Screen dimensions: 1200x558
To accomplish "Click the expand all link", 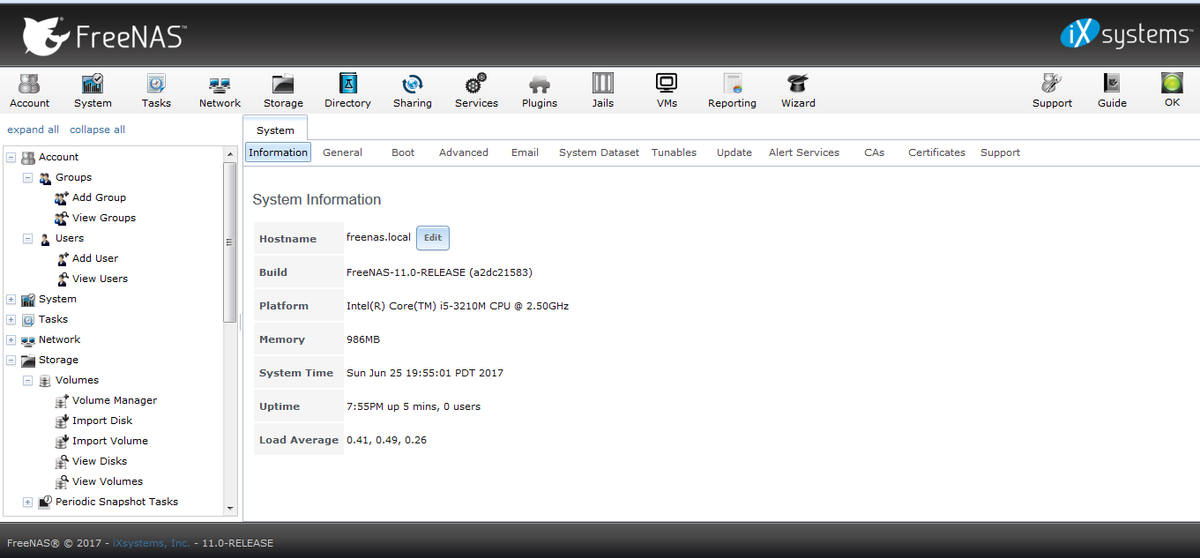I will 33,130.
